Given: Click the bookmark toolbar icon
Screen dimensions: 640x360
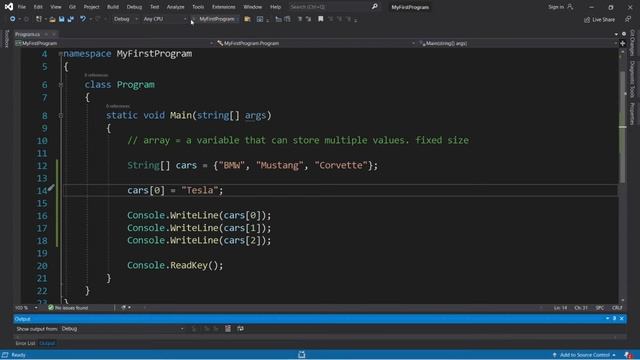Looking at the screenshot, I should (x=321, y=19).
